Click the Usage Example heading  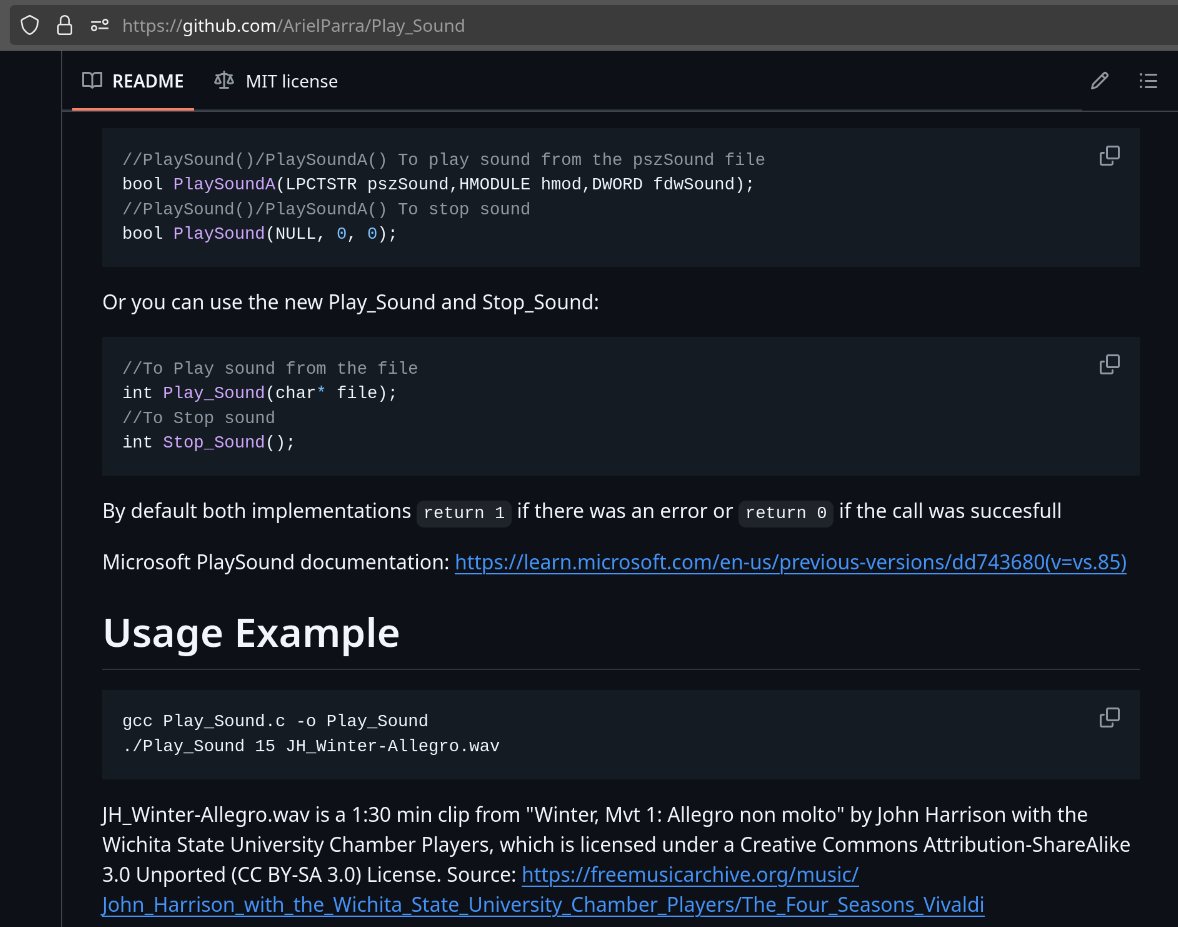(251, 633)
